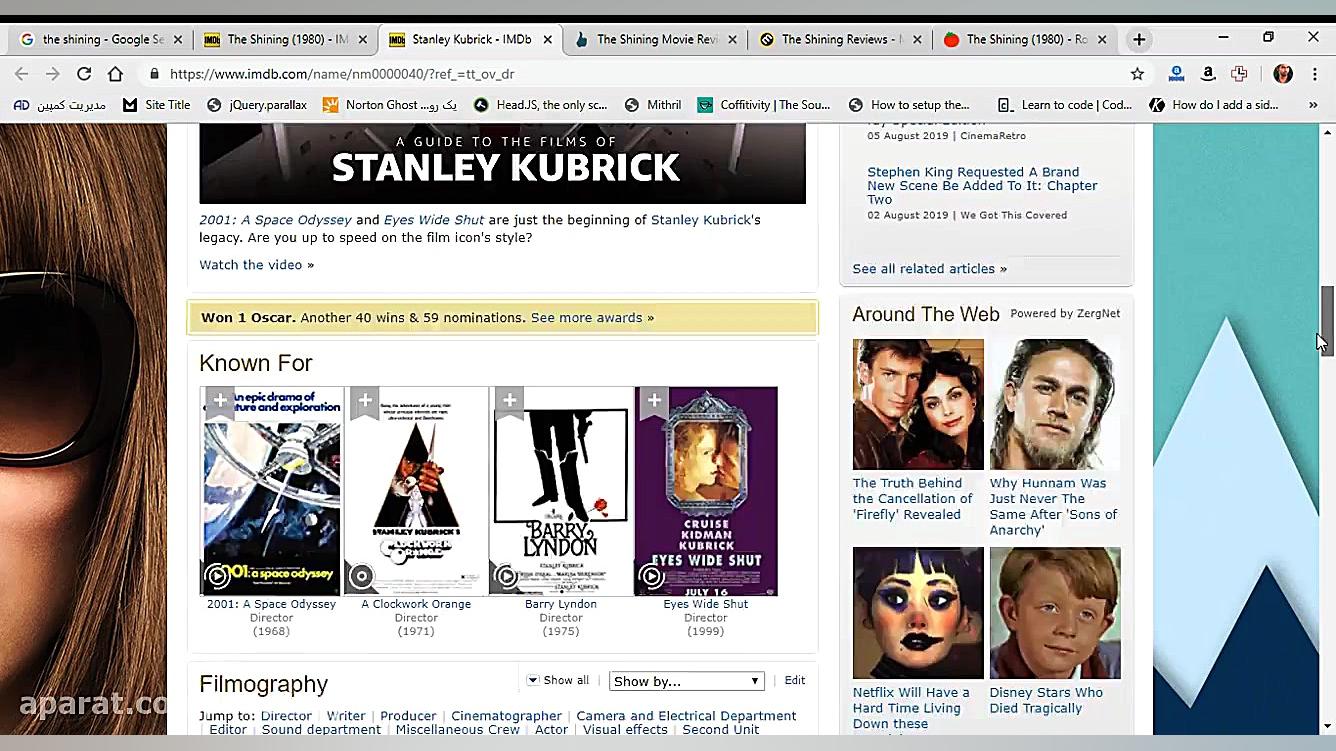Open the Disney Stars article thumbnail

point(1055,613)
